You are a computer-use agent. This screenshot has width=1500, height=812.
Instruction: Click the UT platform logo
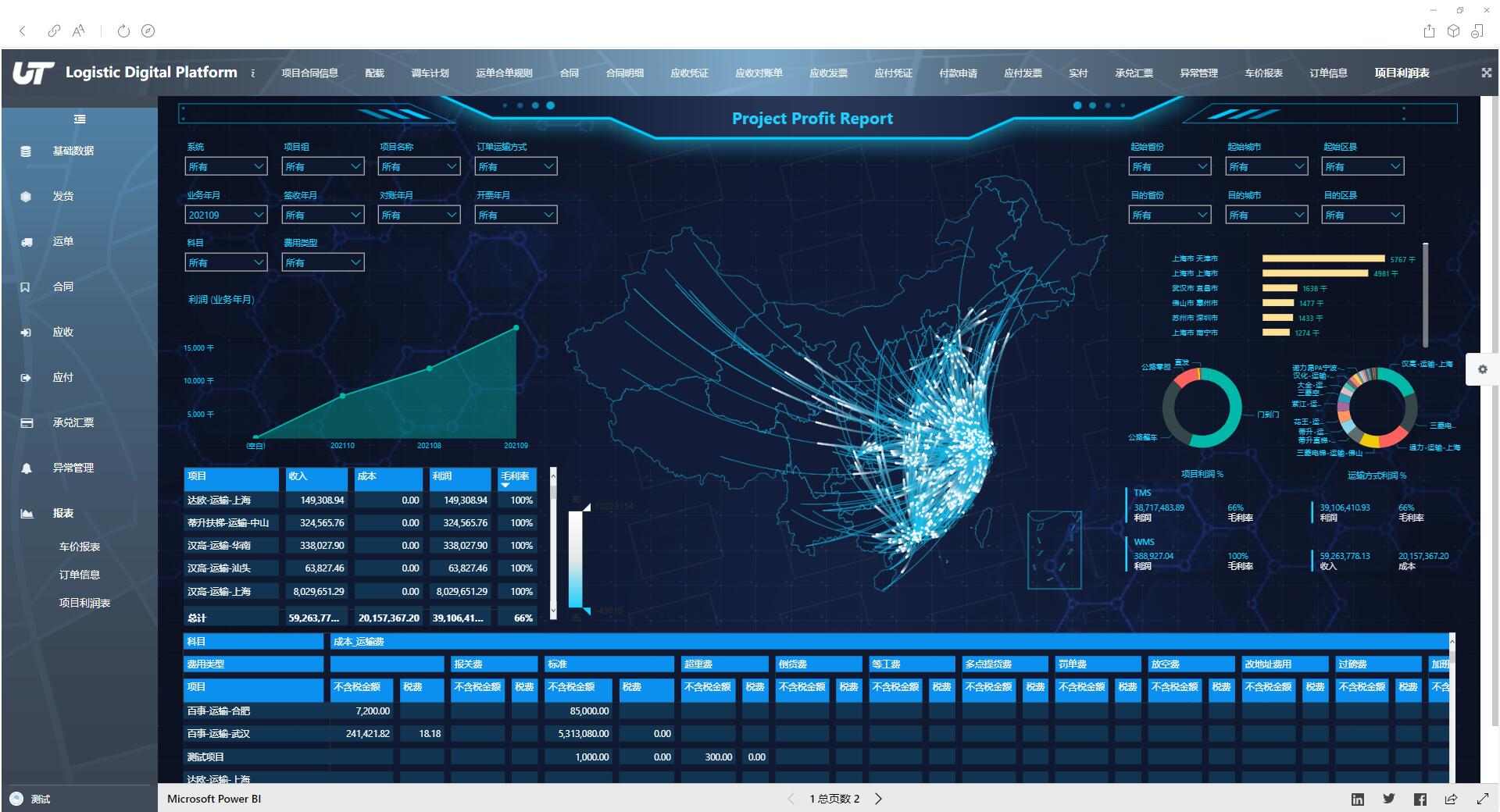(x=33, y=73)
